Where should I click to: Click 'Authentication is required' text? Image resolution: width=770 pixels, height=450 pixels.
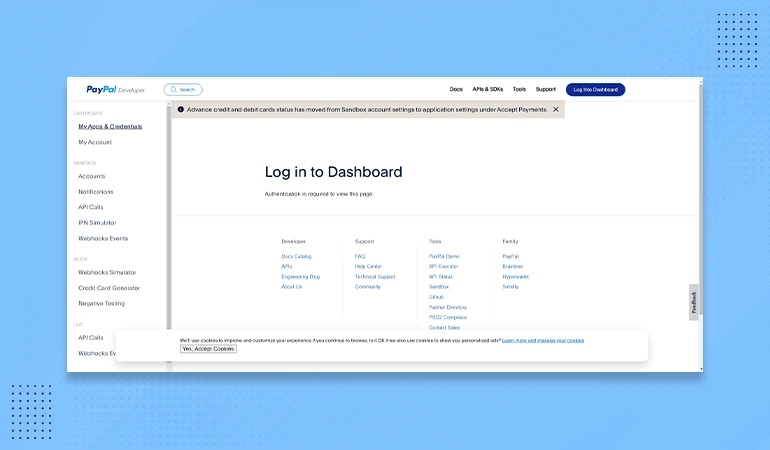tap(319, 194)
